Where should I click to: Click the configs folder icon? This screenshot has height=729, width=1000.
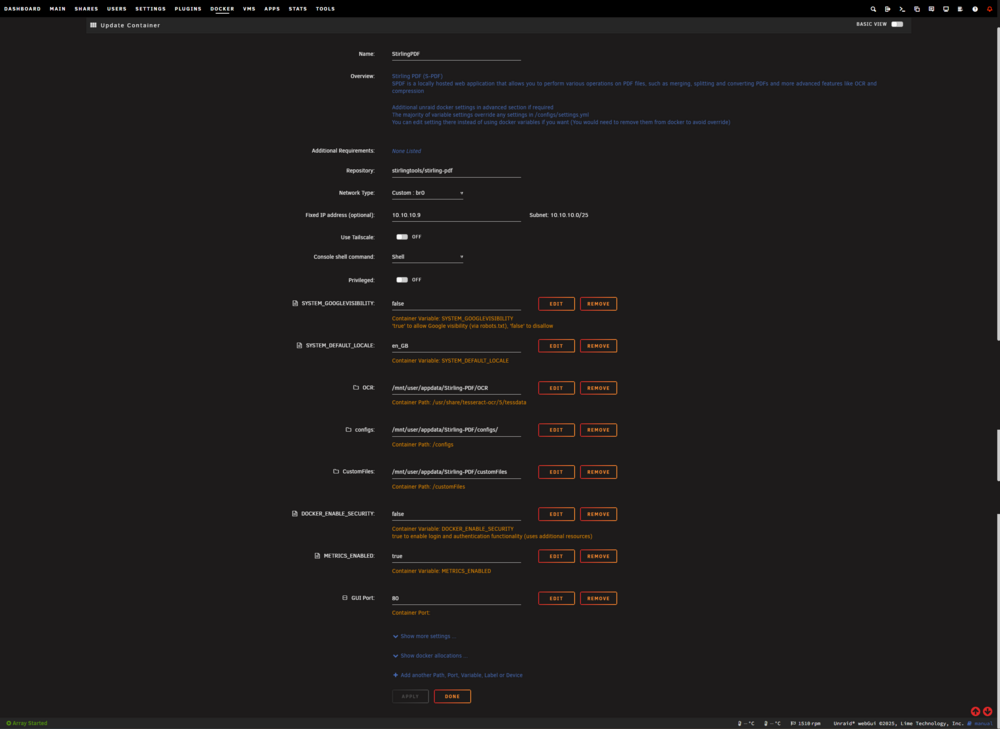tap(348, 430)
